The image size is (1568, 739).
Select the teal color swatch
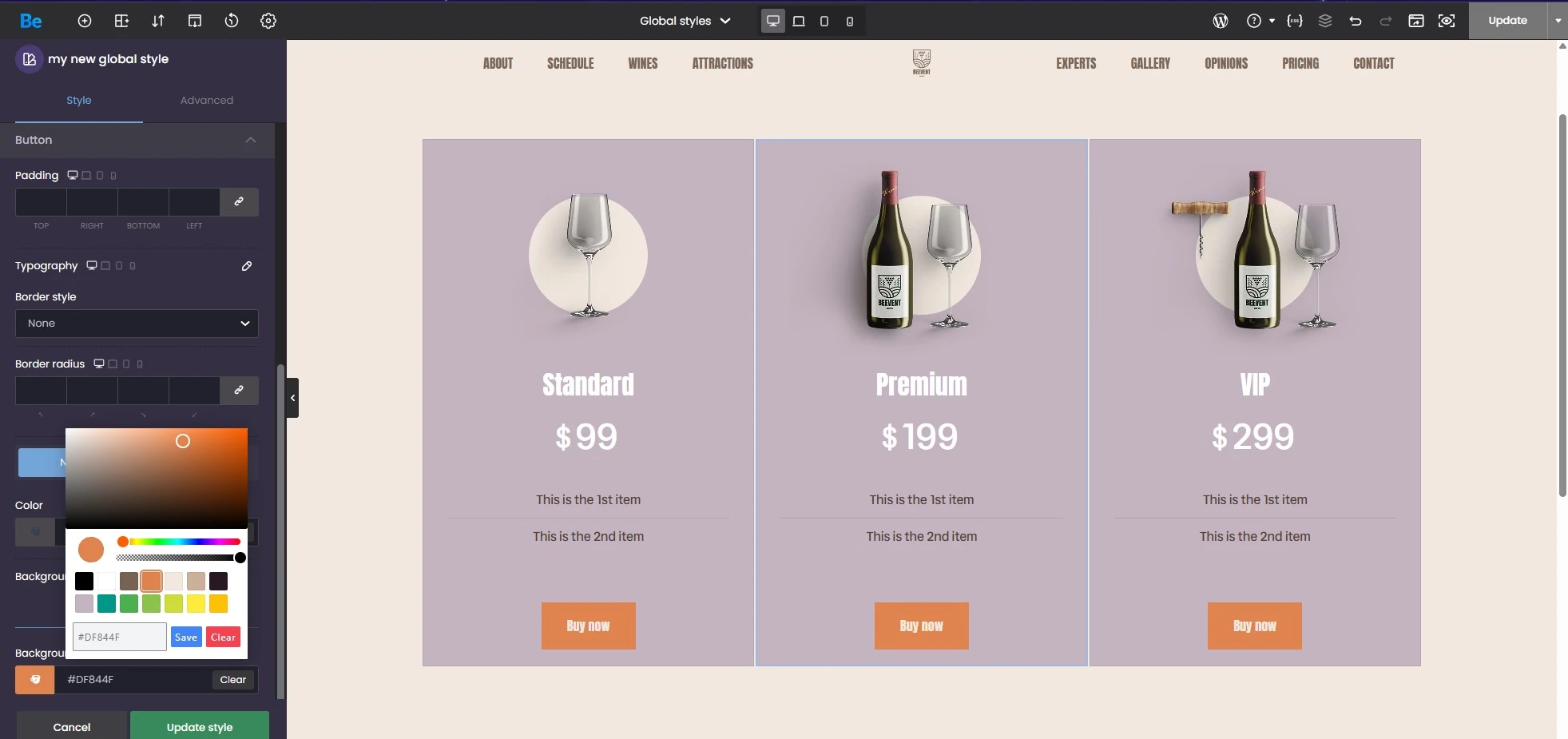pos(106,603)
